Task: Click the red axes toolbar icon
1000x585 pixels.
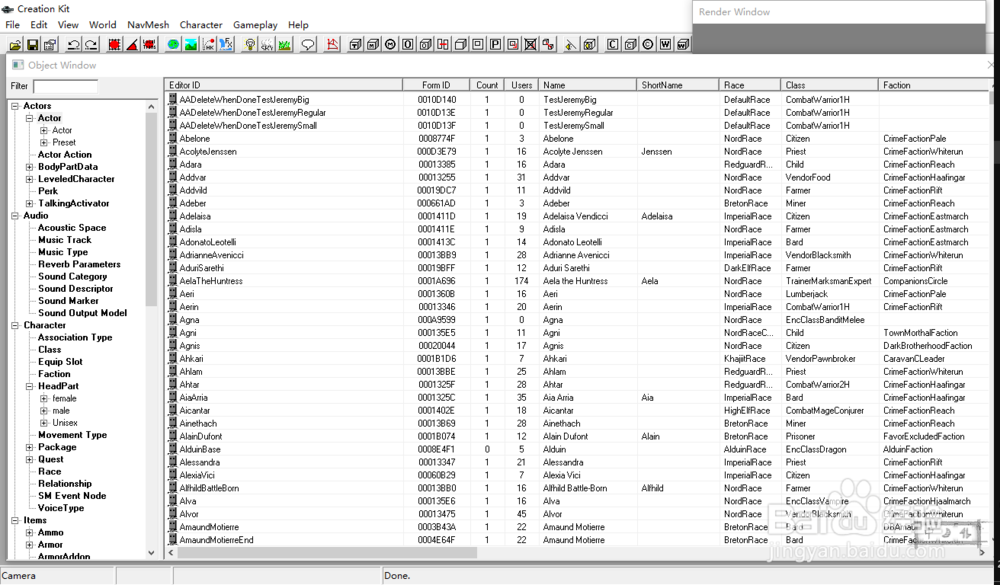Action: 332,44
